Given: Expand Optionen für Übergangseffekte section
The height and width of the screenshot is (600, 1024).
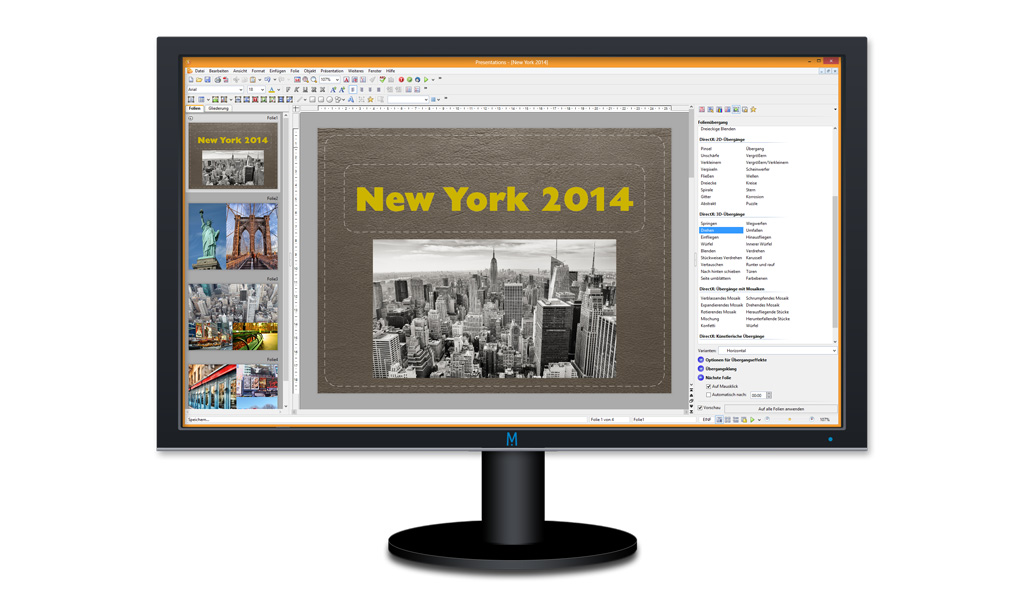Looking at the screenshot, I should [701, 360].
